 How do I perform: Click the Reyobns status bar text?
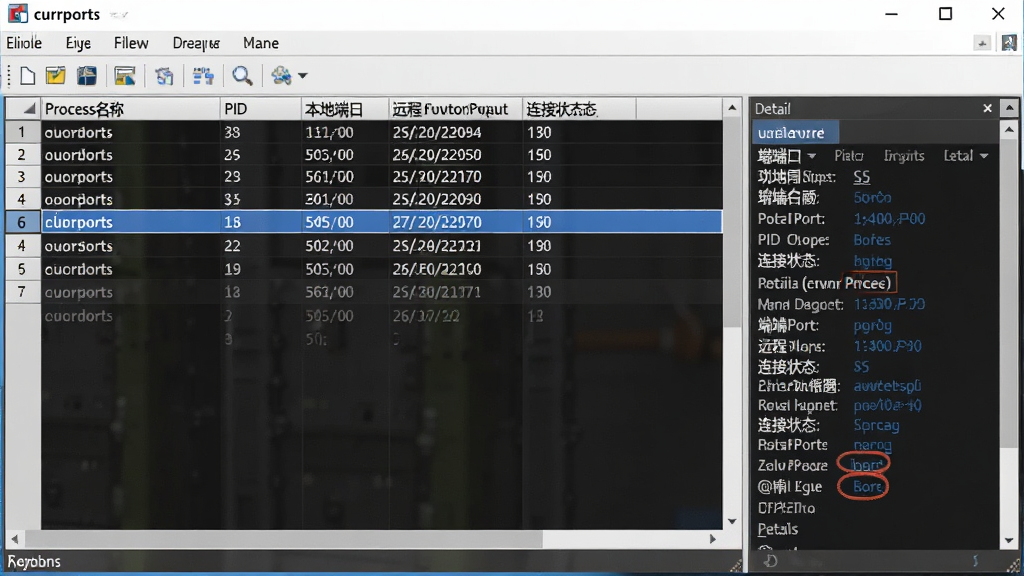(x=34, y=562)
